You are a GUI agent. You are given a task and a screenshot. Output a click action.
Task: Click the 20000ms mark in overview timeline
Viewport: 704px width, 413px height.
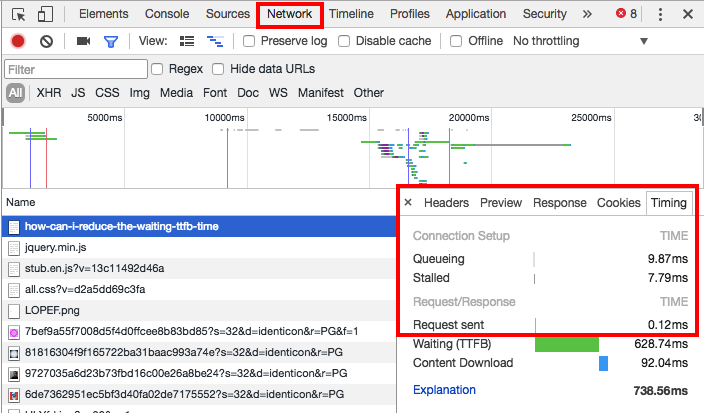coord(469,118)
